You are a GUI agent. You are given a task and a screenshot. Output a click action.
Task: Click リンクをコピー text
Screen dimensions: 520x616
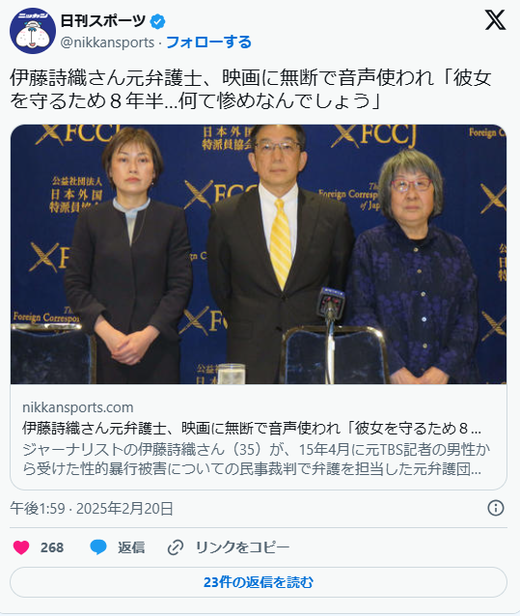pyautogui.click(x=242, y=547)
